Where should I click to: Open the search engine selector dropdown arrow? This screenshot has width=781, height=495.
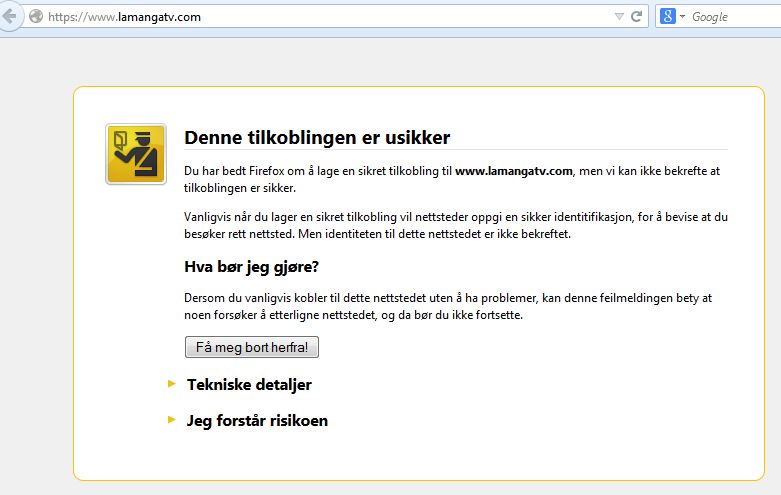682,16
